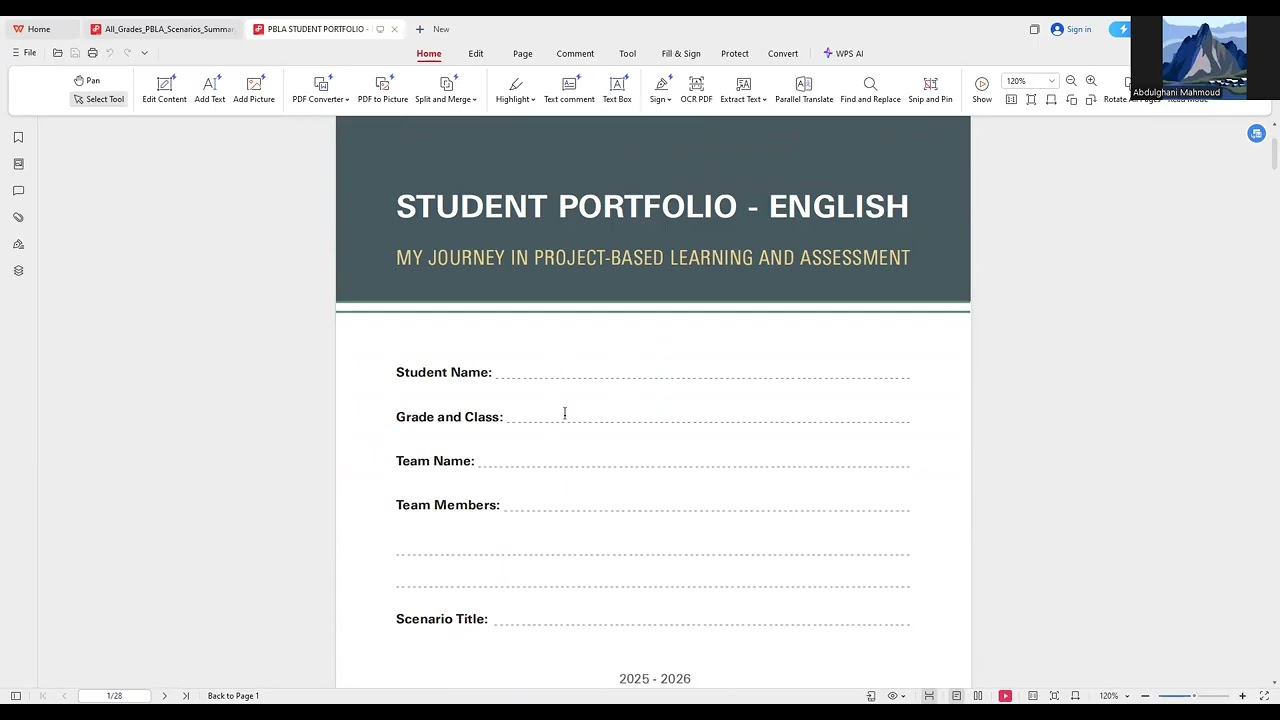Activate the Select Tool
1280x720 pixels.
pos(99,99)
